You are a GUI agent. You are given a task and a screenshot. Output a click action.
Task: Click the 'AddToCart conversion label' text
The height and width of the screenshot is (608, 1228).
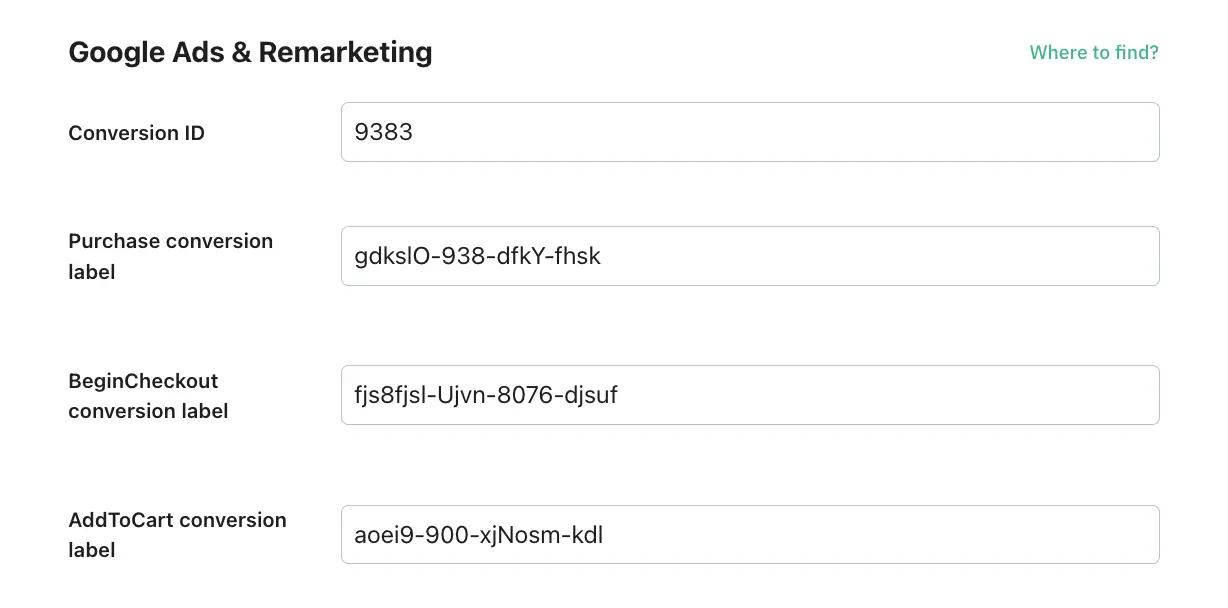point(177,535)
